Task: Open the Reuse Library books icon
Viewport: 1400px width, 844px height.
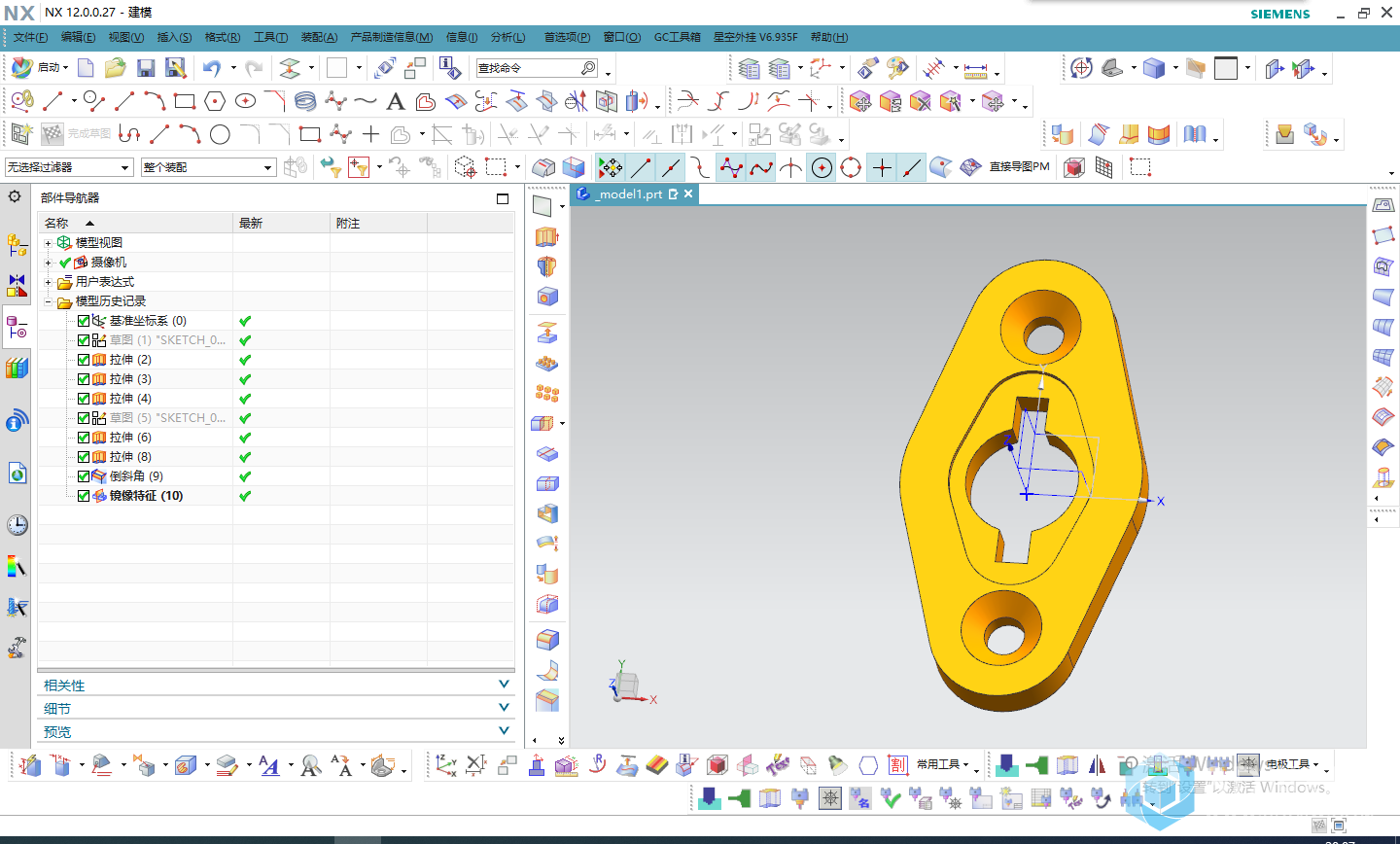Action: coord(17,369)
